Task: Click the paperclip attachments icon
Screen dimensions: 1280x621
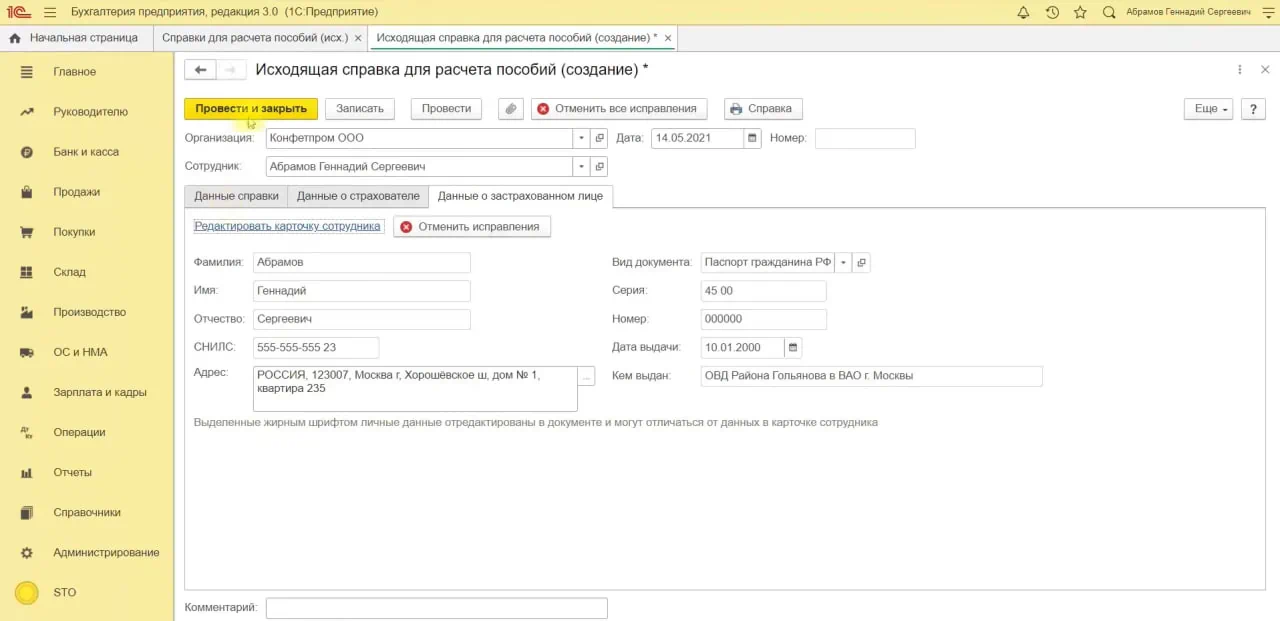Action: pos(511,109)
